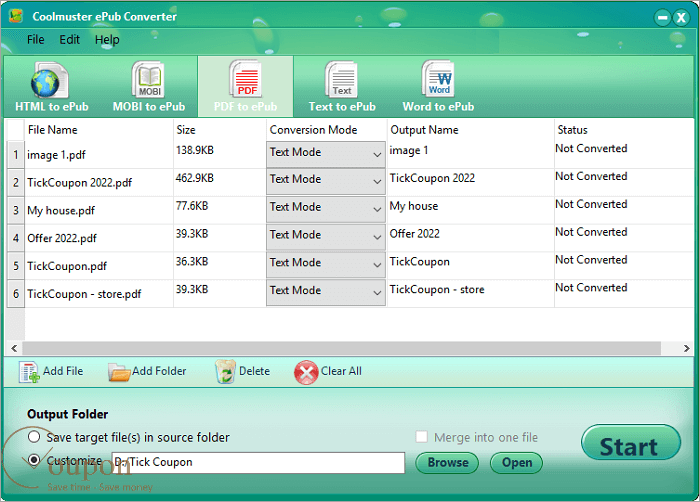Image resolution: width=700 pixels, height=502 pixels.
Task: Click the Start conversion button
Action: [x=631, y=443]
